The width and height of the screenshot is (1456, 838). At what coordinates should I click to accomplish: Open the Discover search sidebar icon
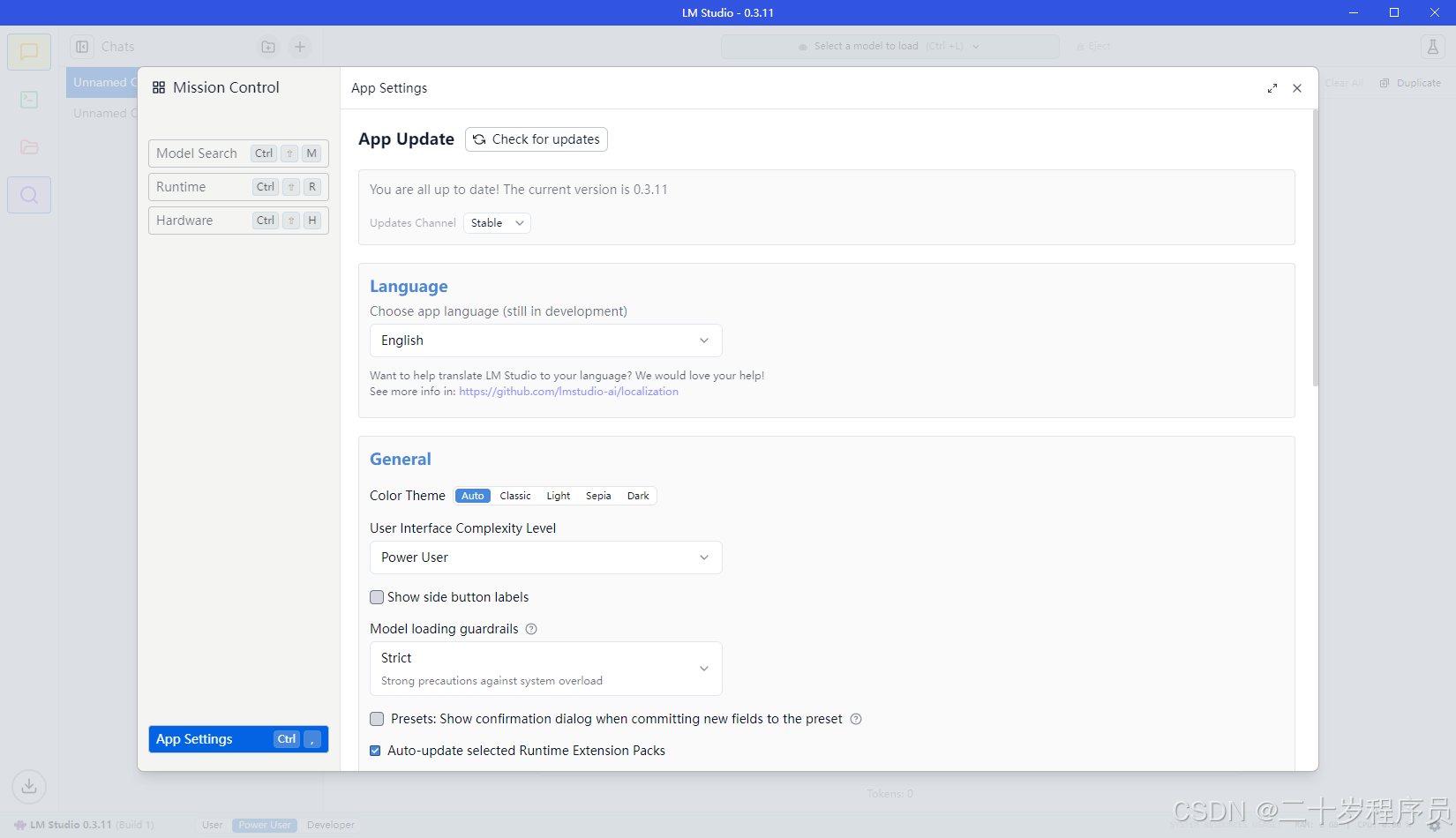pyautogui.click(x=29, y=195)
